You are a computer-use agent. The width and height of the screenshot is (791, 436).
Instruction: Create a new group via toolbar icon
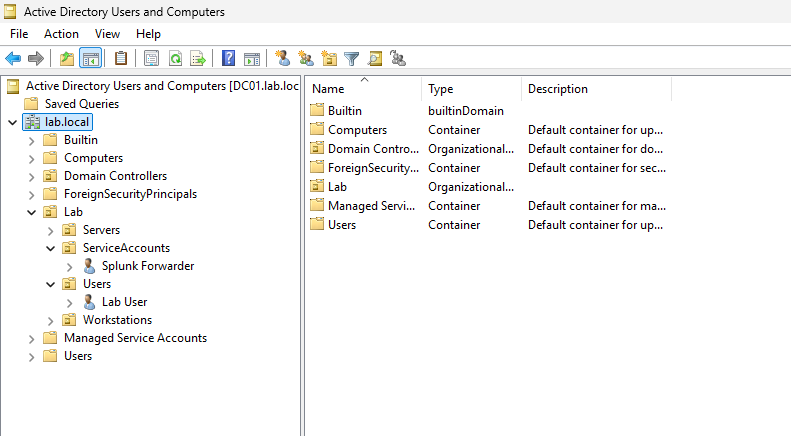[306, 59]
